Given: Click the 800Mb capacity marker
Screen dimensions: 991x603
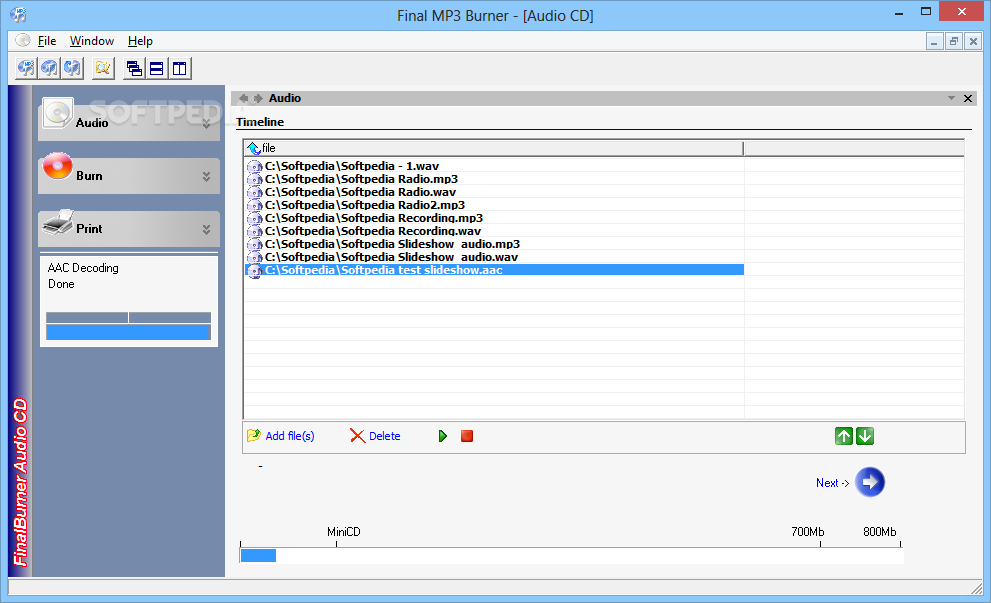Looking at the screenshot, I should [x=879, y=532].
